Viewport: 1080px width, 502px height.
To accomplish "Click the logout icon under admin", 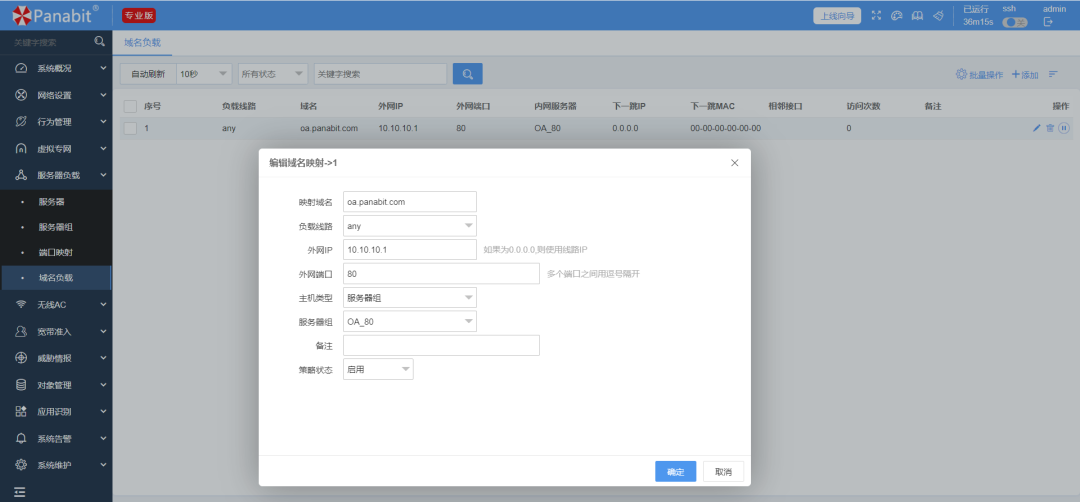I will (1048, 22).
